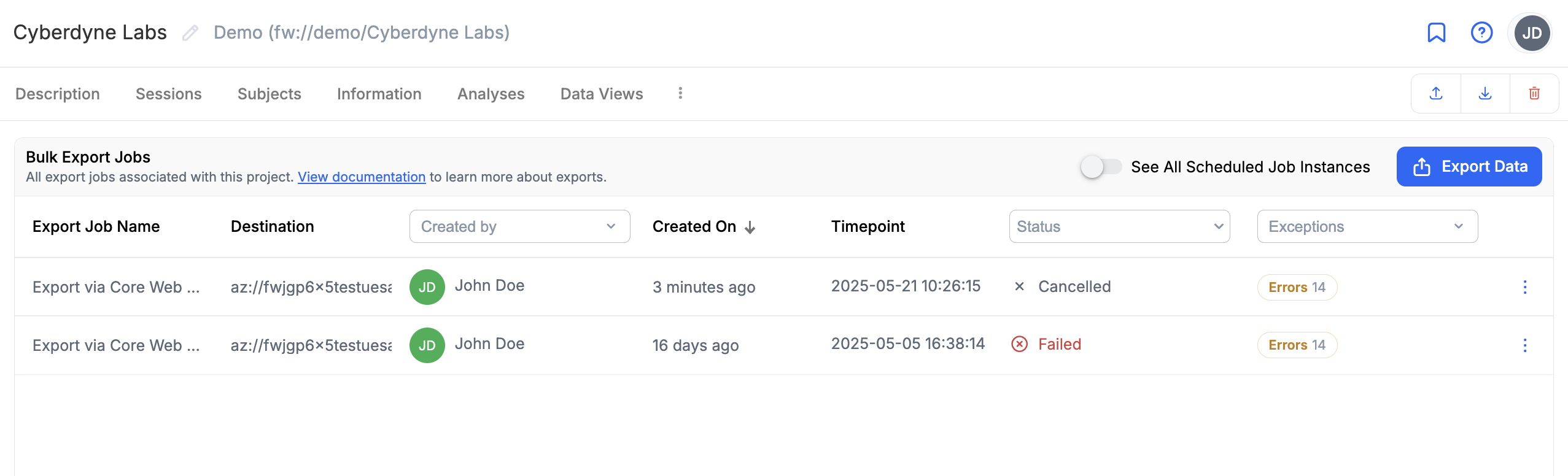Click destination az:// in the Cancelled row
The width and height of the screenshot is (1568, 476).
(311, 287)
